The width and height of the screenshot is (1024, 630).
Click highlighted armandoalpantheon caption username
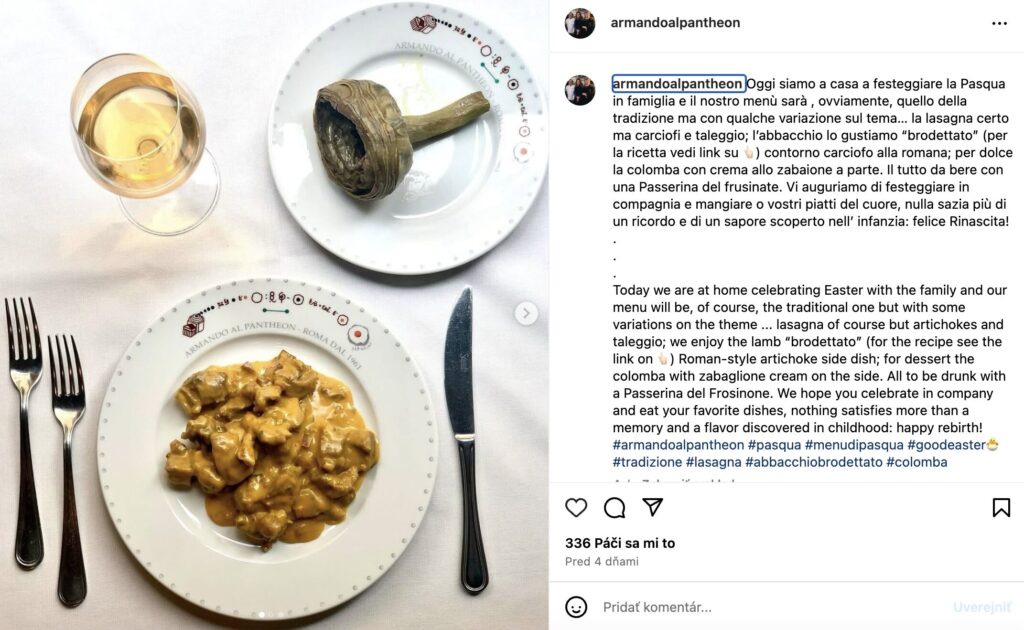point(679,84)
